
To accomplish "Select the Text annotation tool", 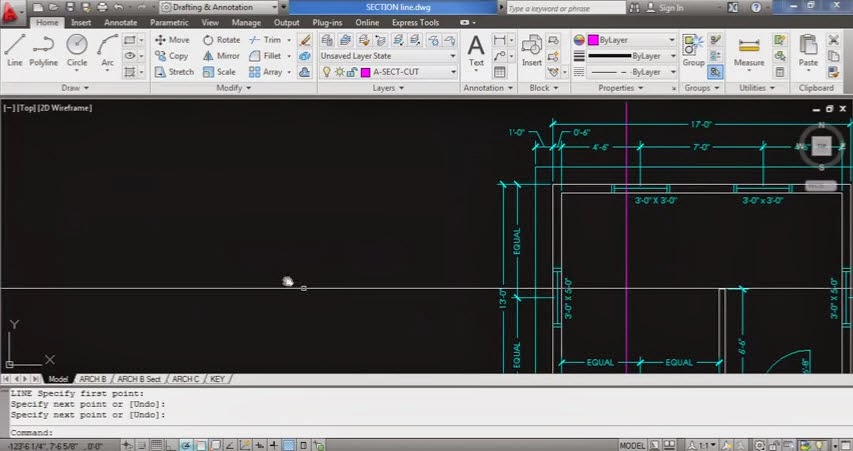I will [476, 51].
